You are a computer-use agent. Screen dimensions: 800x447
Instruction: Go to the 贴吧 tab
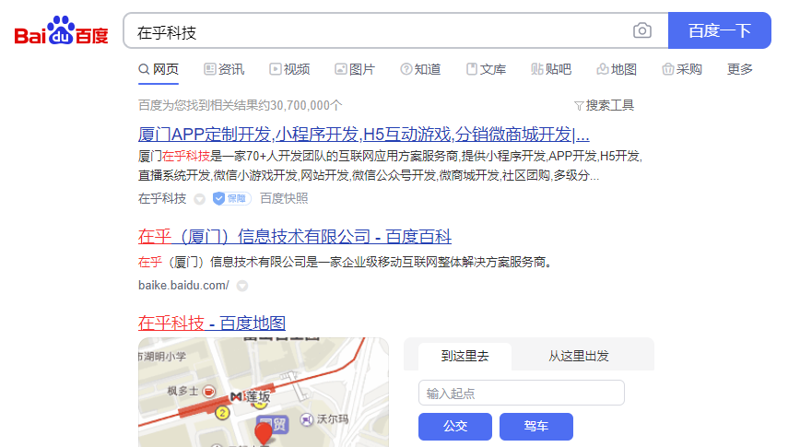click(551, 69)
